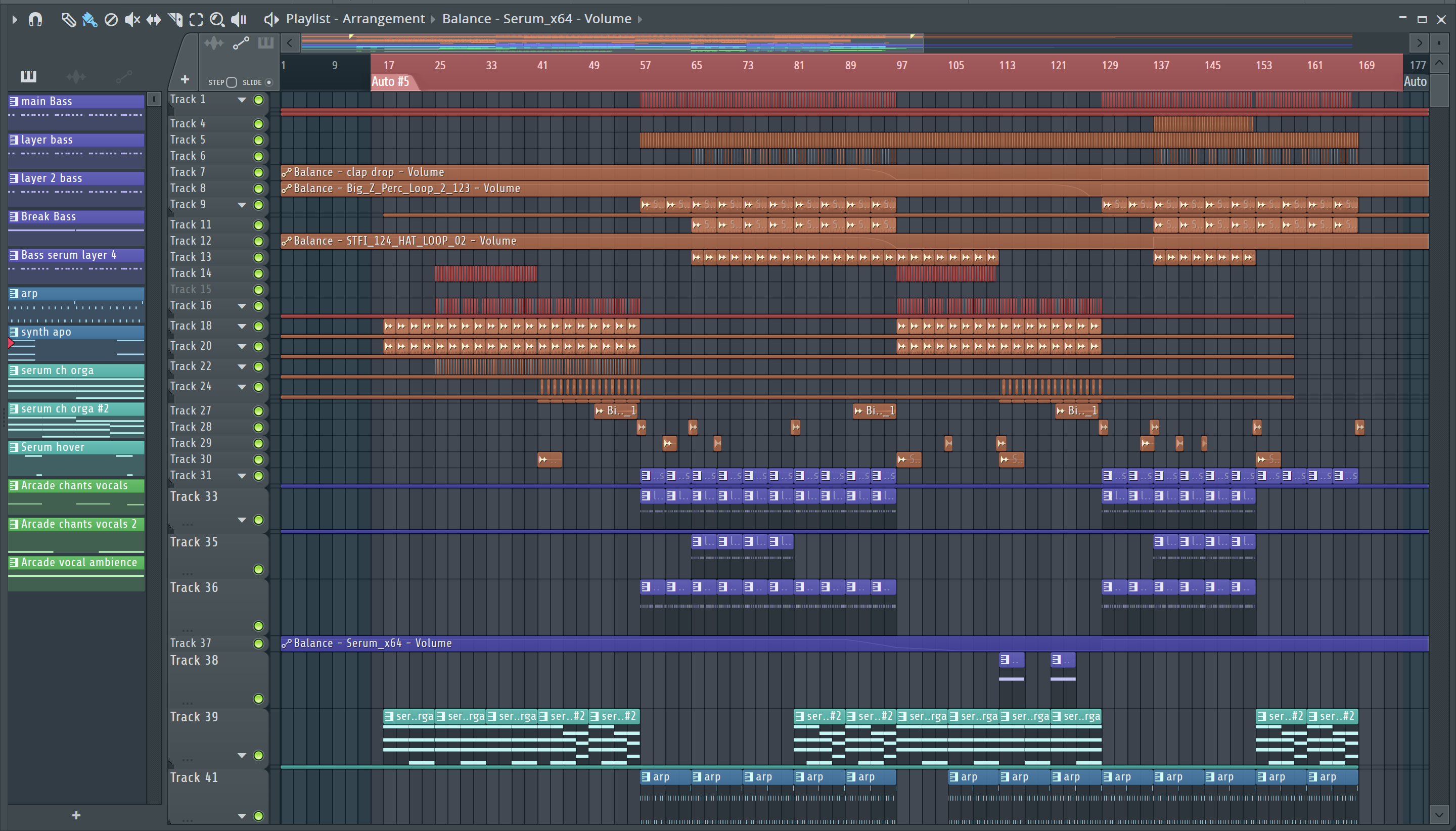Open the dropdown arrow after Serum_x64 Volume
Image resolution: width=1456 pixels, height=831 pixels.
coord(640,19)
